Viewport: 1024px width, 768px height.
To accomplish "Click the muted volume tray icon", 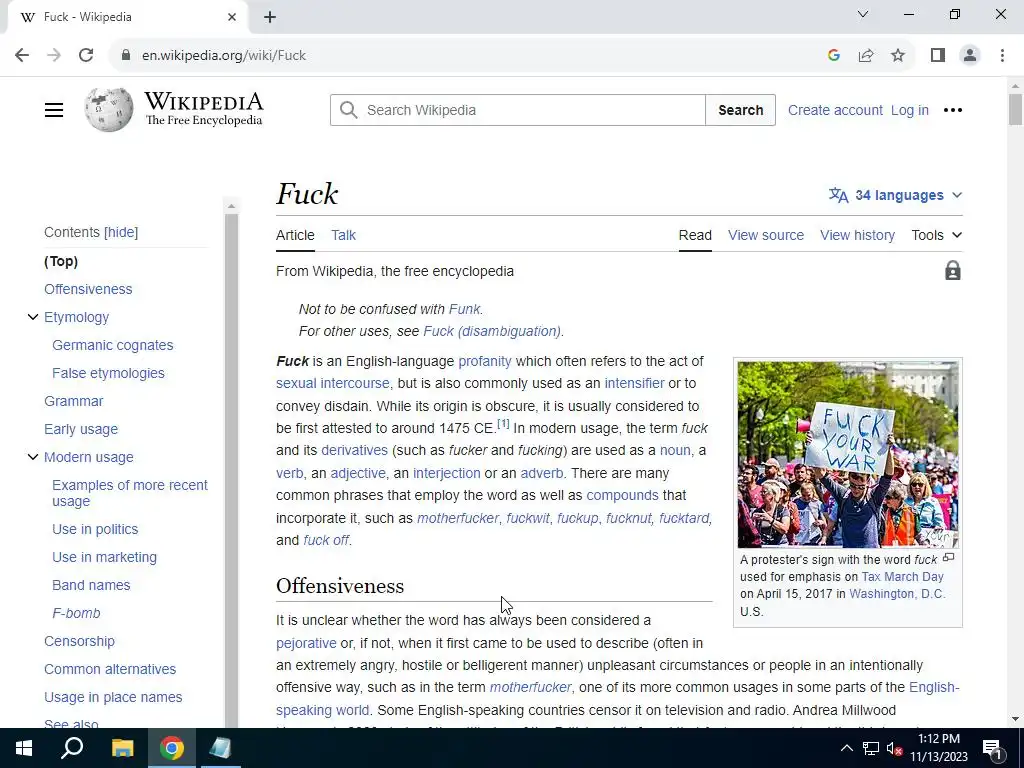I will [x=895, y=749].
